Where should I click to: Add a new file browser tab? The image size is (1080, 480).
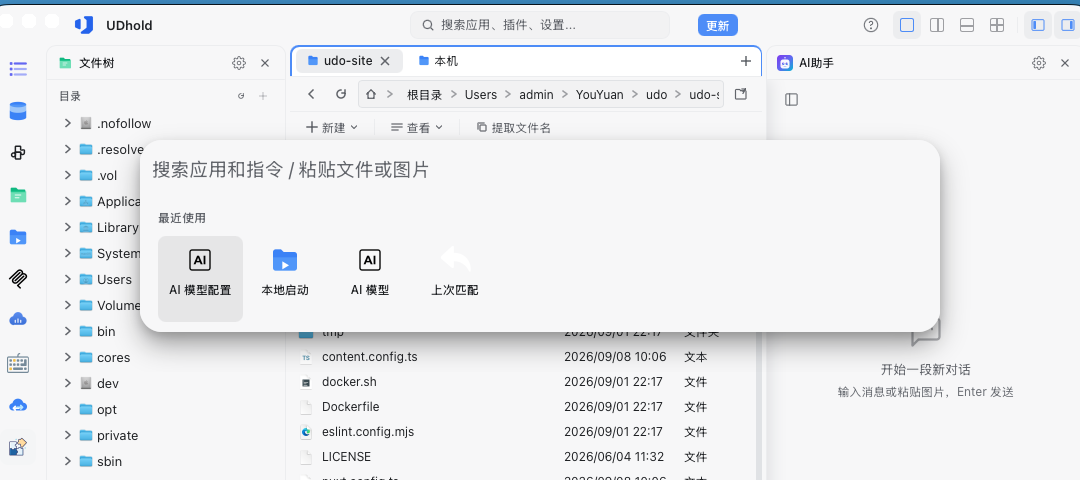click(x=745, y=61)
